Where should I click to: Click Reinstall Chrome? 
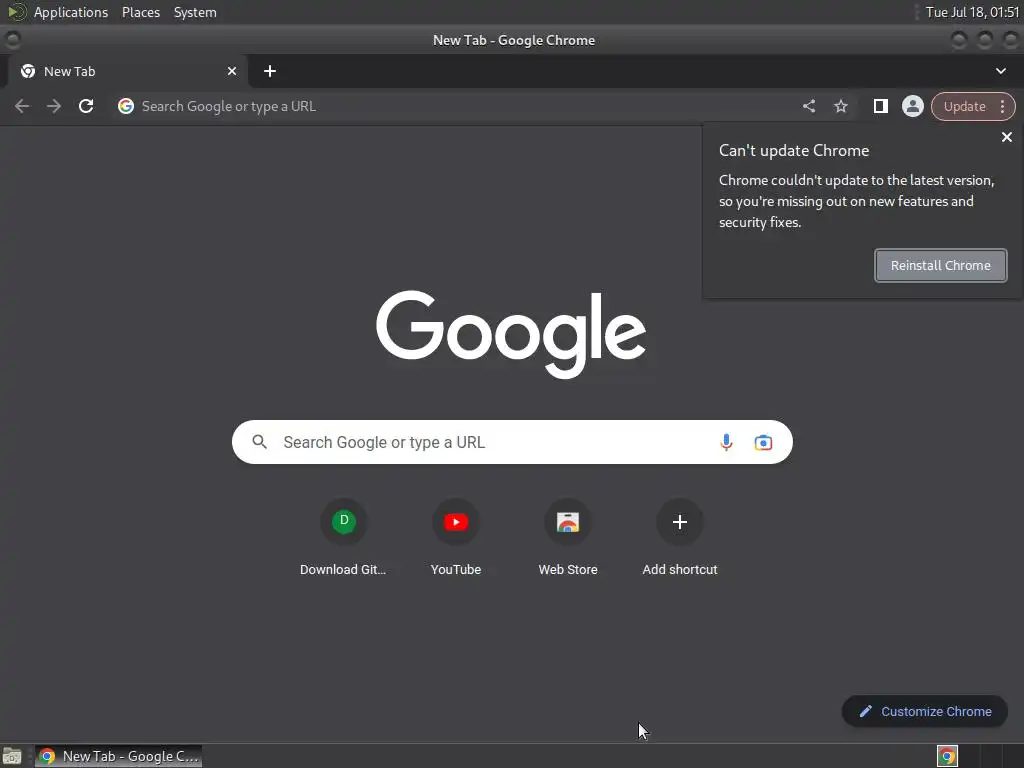pyautogui.click(x=940, y=265)
